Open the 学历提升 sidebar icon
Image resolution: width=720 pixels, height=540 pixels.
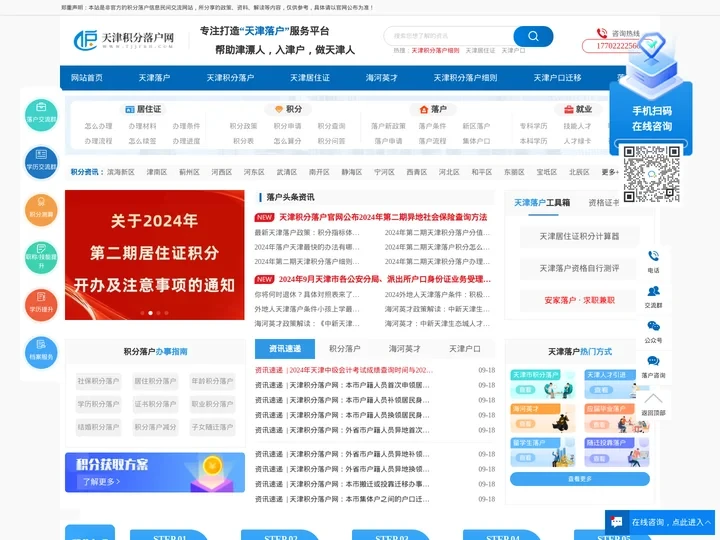point(41,305)
